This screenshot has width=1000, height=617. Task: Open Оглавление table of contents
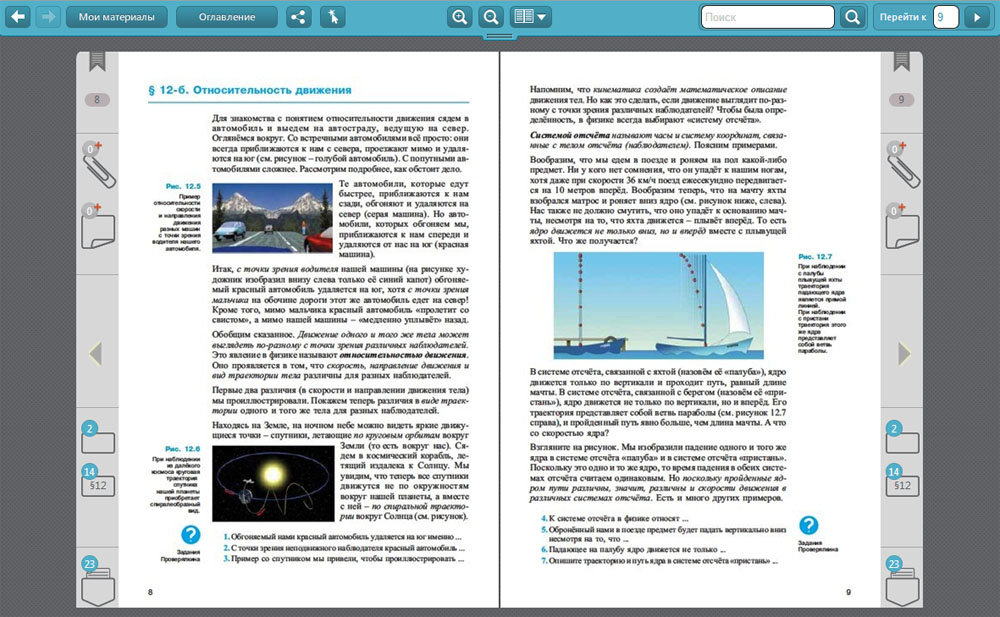226,17
